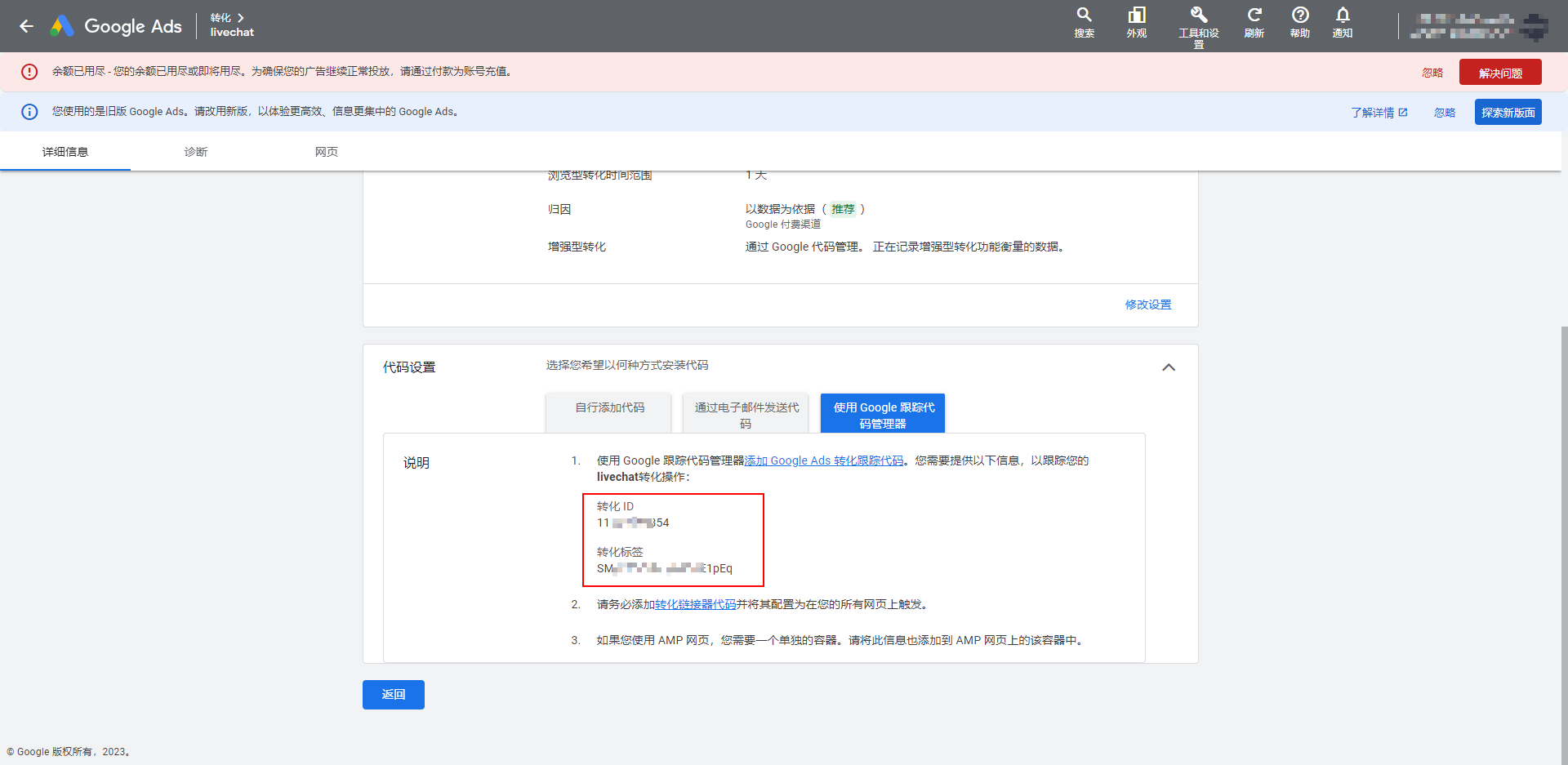This screenshot has height=765, width=1568.
Task: Click the red 解决问题 button
Action: point(1500,72)
